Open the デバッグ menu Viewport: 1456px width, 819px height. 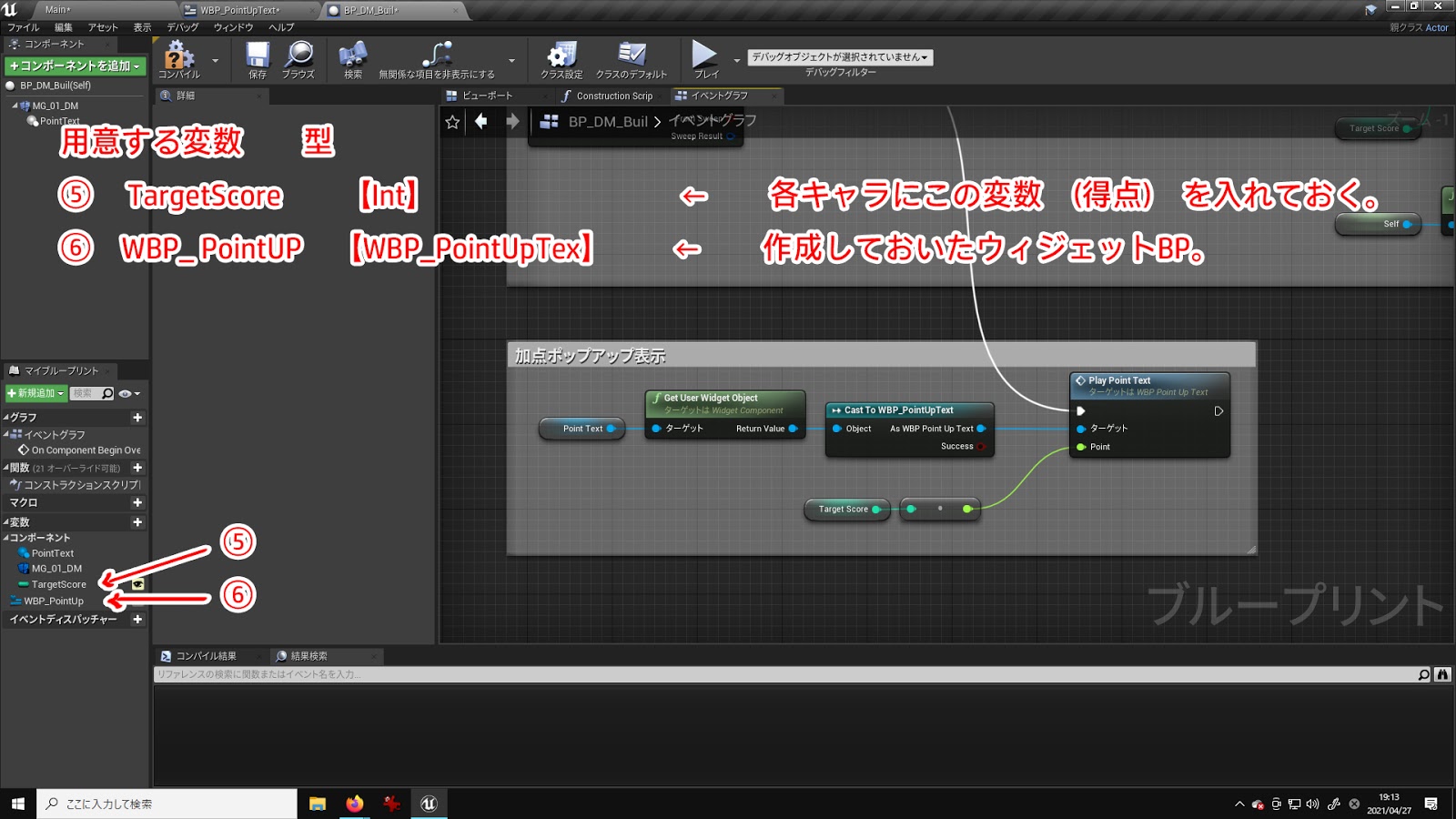183,27
